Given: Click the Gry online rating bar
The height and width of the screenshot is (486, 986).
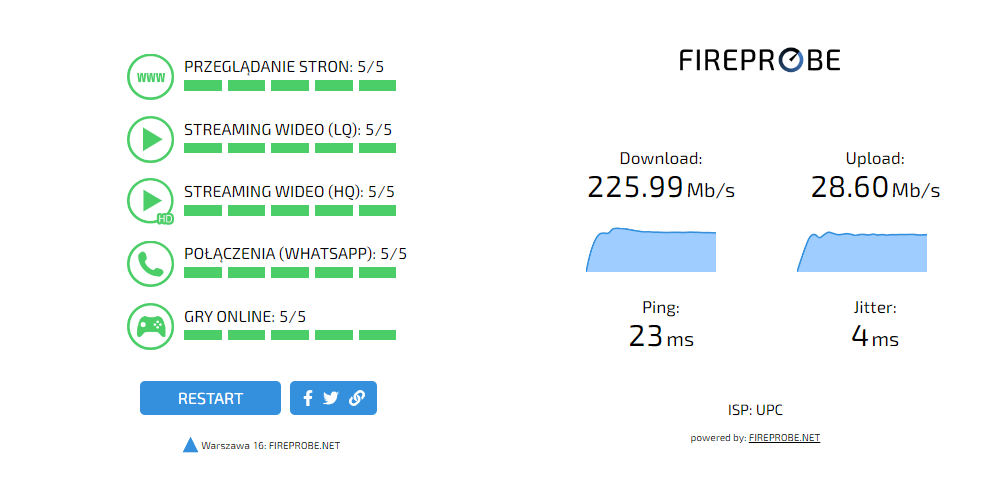Looking at the screenshot, I should pyautogui.click(x=290, y=334).
